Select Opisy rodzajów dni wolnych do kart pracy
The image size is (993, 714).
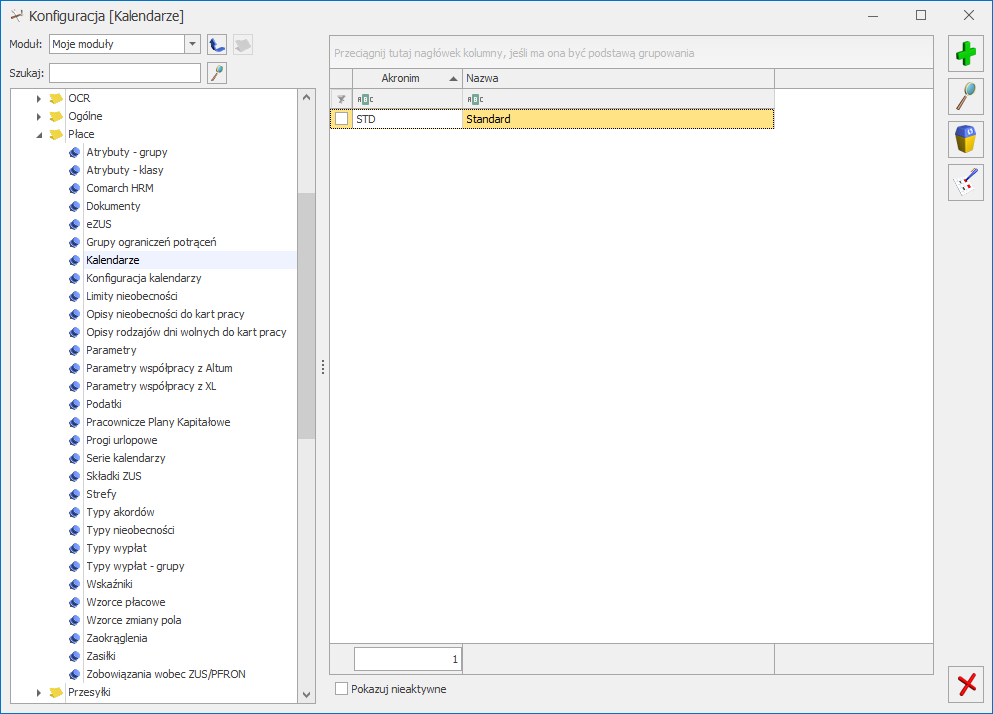[186, 332]
